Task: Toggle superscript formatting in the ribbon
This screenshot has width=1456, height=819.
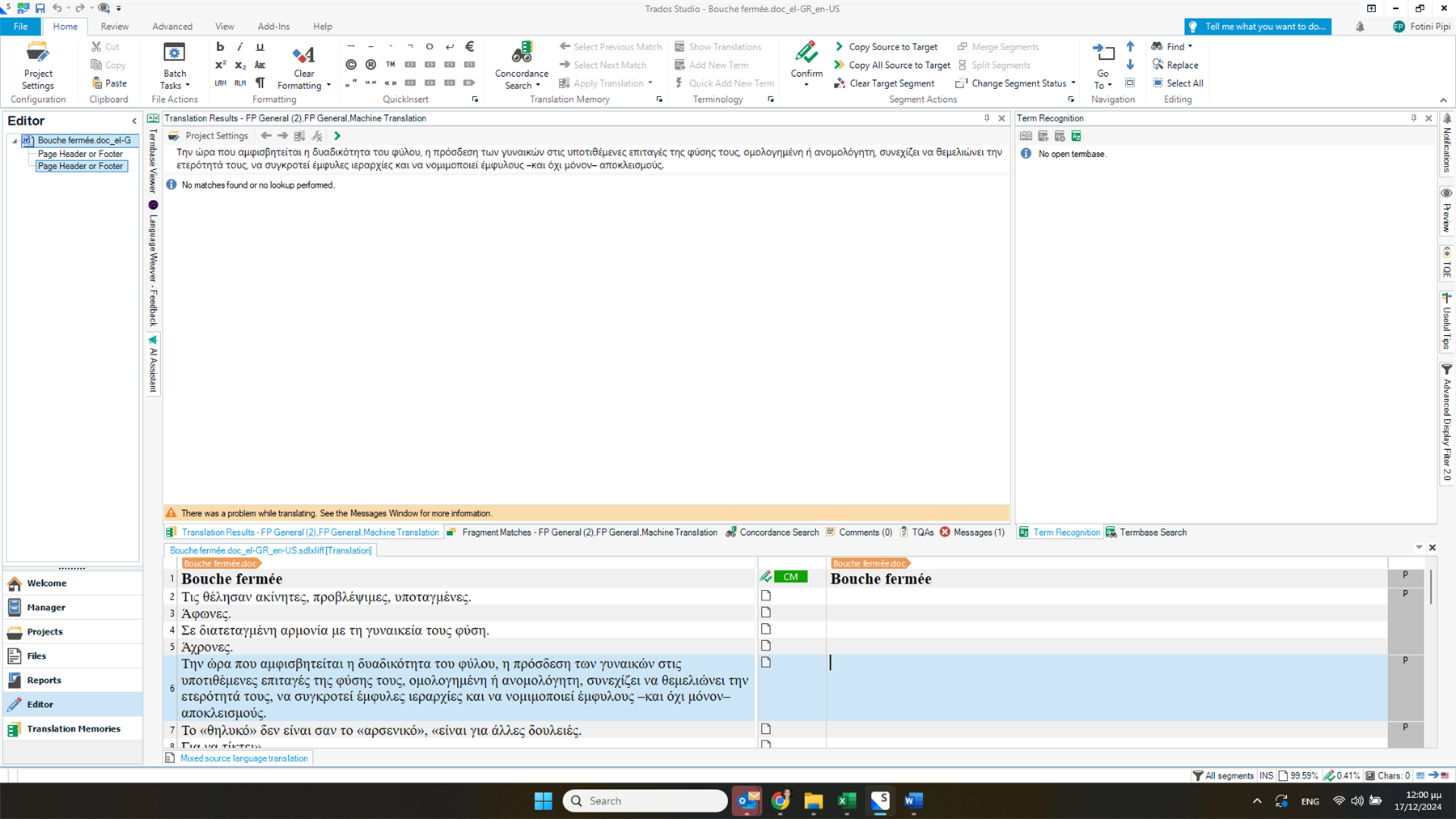Action: [219, 64]
